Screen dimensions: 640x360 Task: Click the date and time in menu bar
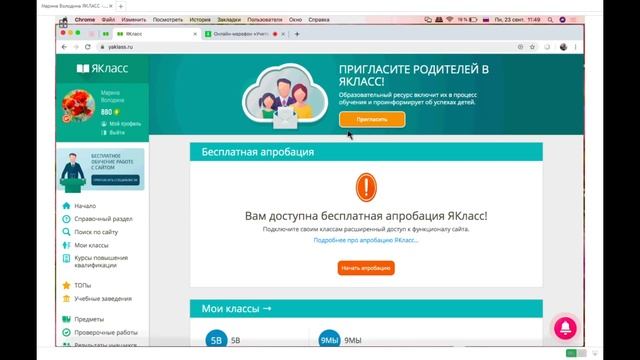518,20
